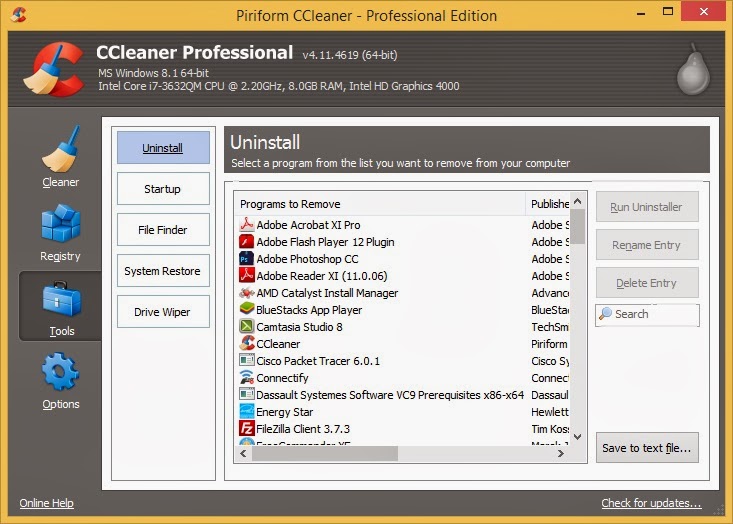Click the magnifier icon in Search box

pos(605,313)
